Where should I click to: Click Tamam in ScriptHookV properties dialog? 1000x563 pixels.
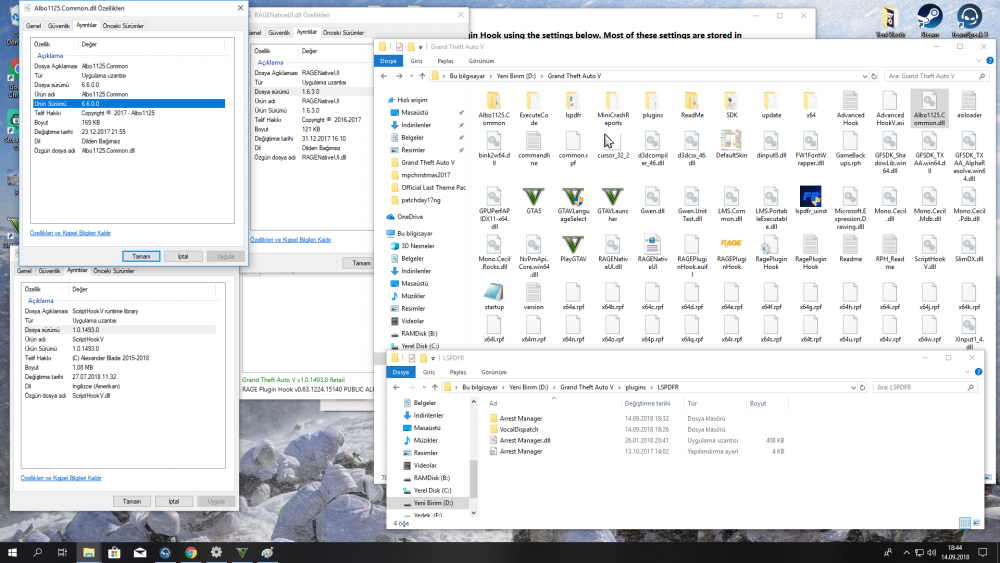(x=132, y=501)
